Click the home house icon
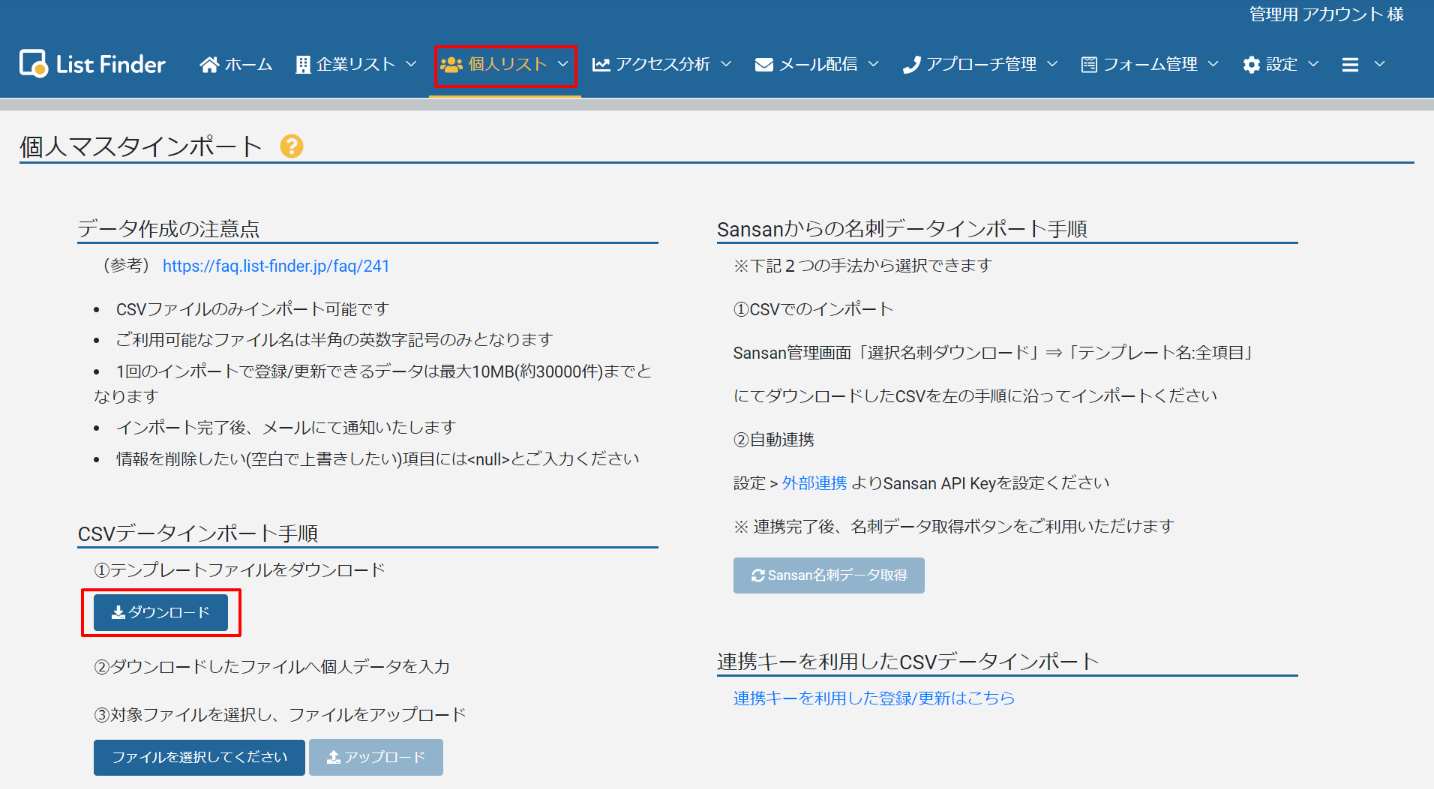The image size is (1434, 789). (209, 65)
